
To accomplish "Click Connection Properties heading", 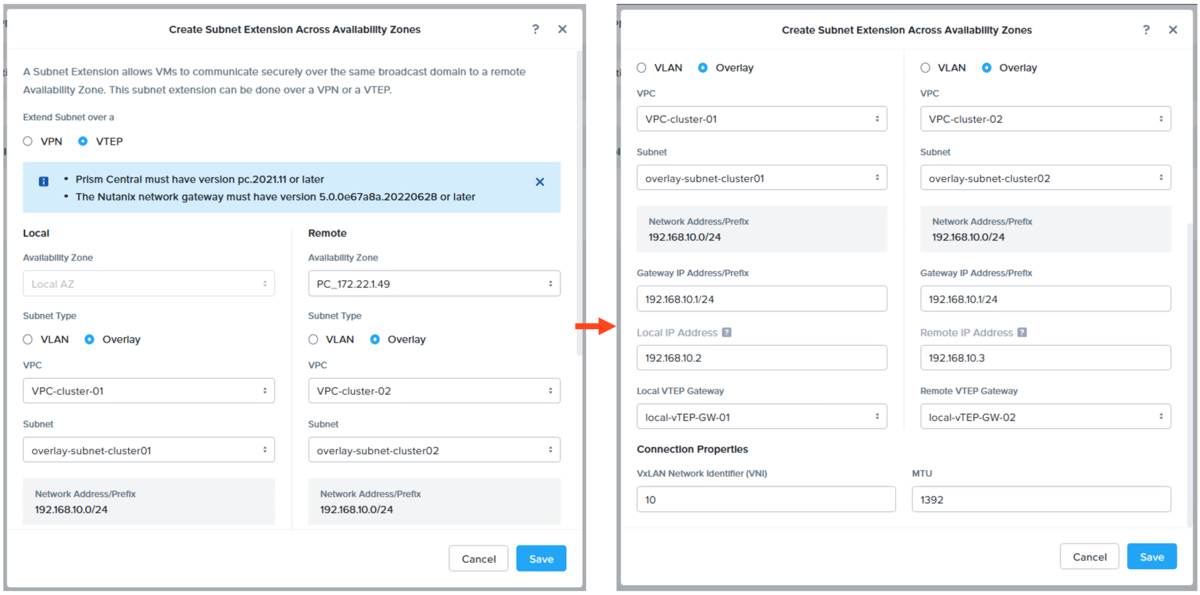I will tap(692, 449).
